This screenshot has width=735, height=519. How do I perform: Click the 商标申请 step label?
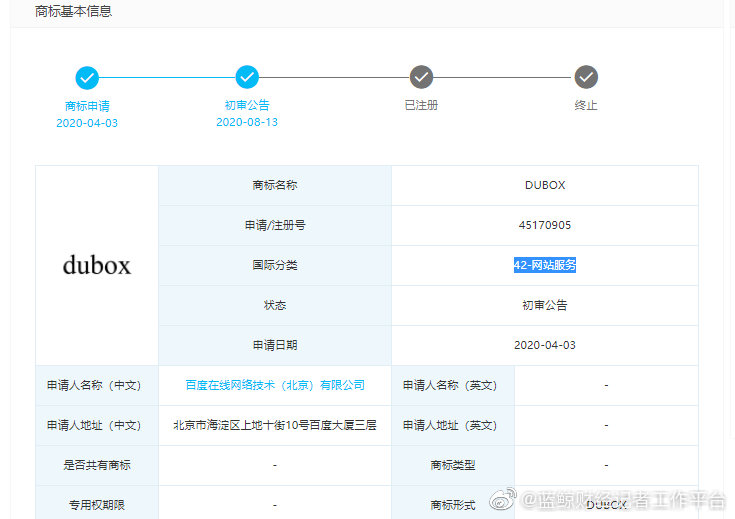click(87, 106)
